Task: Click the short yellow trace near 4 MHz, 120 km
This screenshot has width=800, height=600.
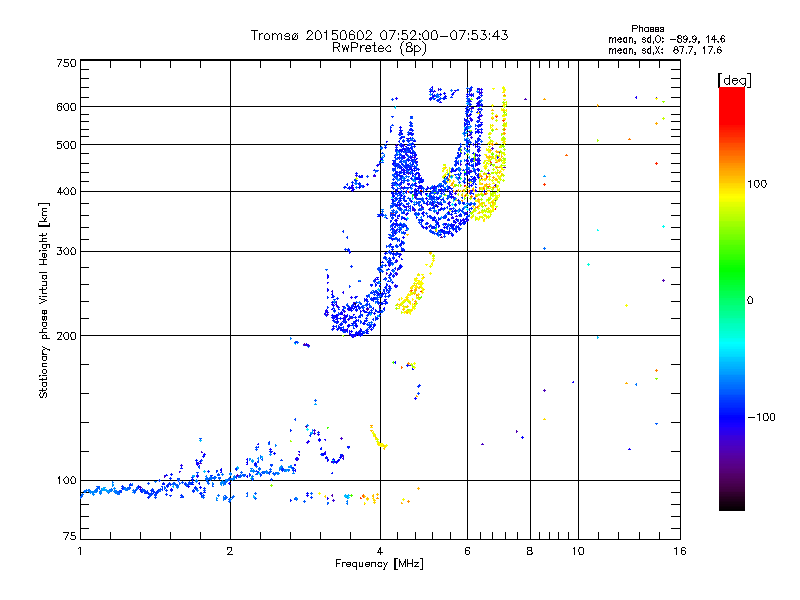Action: pos(378,438)
